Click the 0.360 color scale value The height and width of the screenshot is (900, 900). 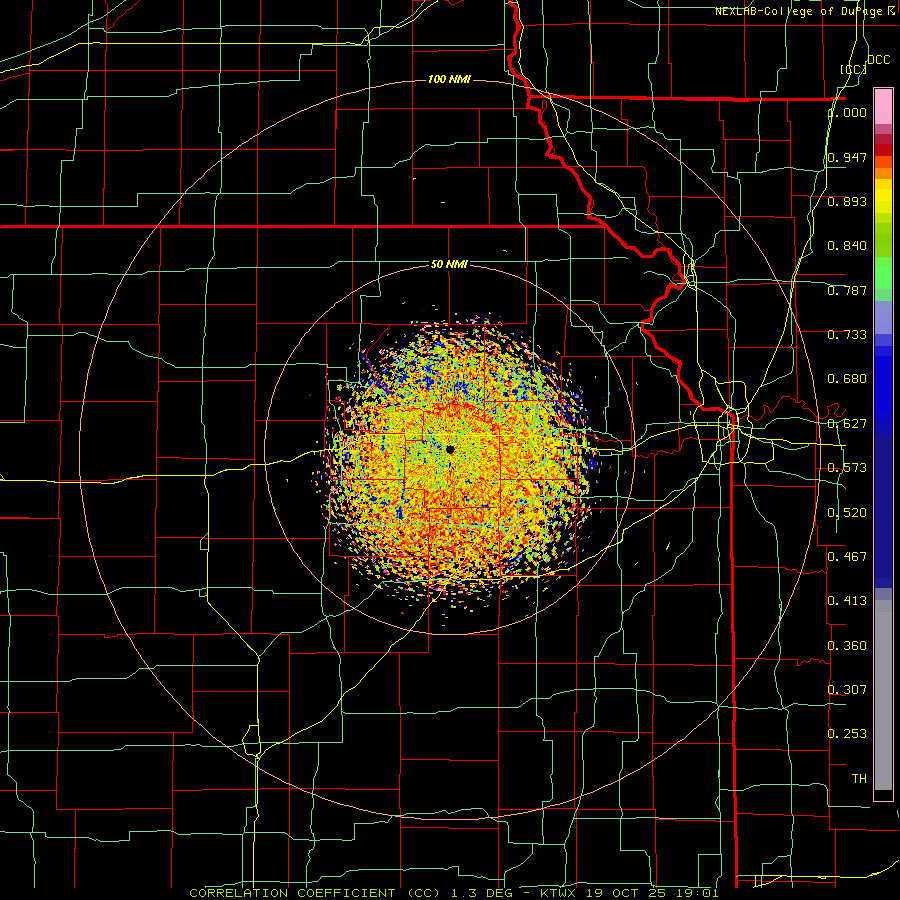coord(847,646)
